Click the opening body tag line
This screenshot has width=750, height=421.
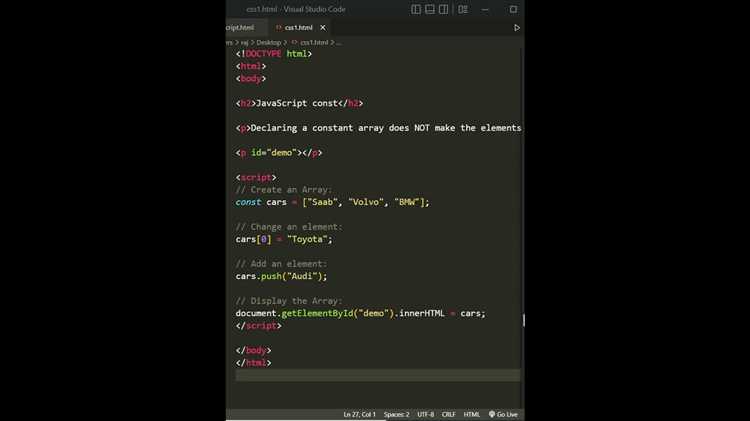(x=251, y=78)
